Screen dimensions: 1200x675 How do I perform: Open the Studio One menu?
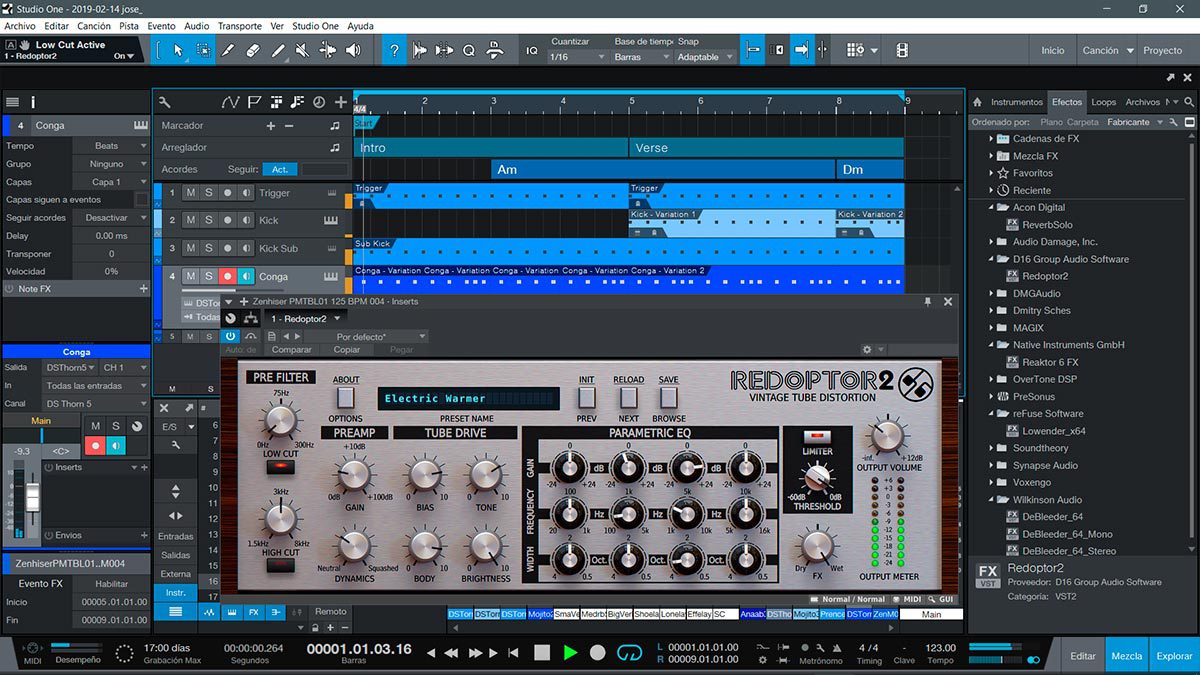(x=315, y=26)
